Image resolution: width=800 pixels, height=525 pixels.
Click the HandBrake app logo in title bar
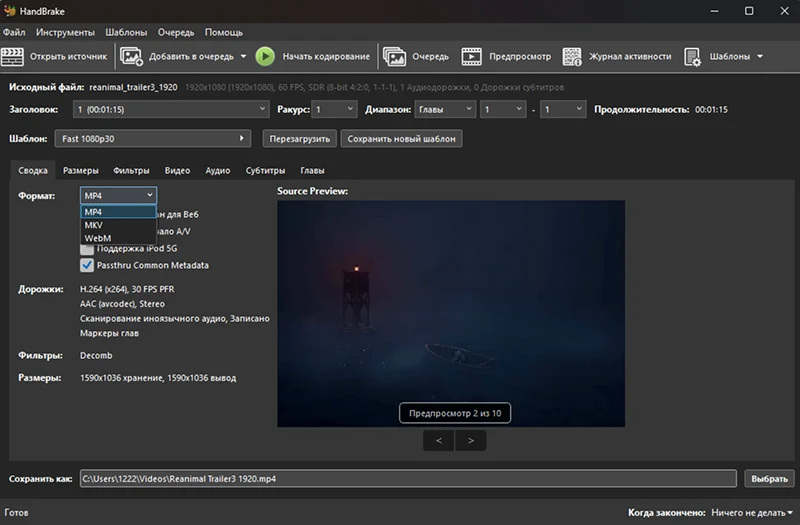point(10,11)
